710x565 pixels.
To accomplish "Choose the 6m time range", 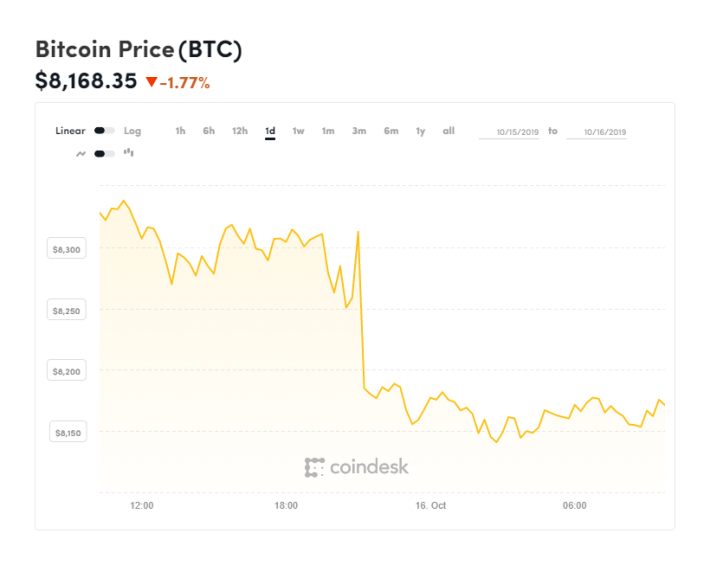I will (x=391, y=131).
